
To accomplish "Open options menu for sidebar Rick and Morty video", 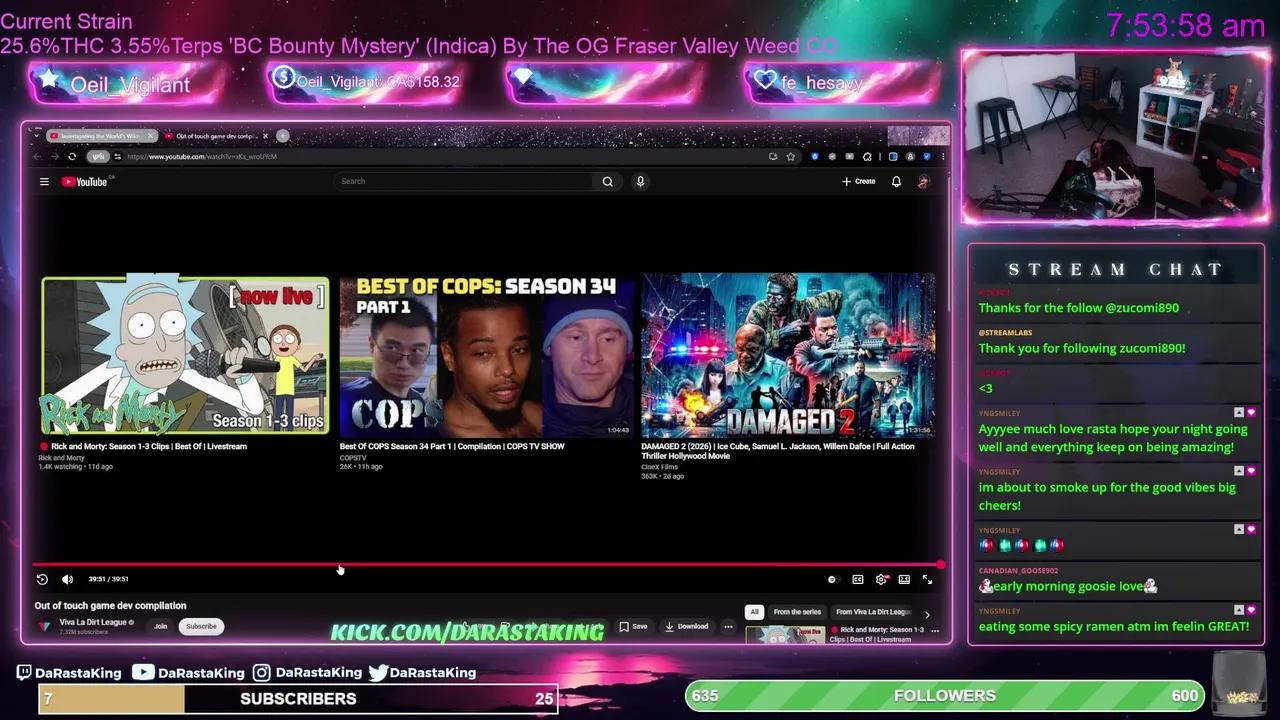I will click(935, 631).
